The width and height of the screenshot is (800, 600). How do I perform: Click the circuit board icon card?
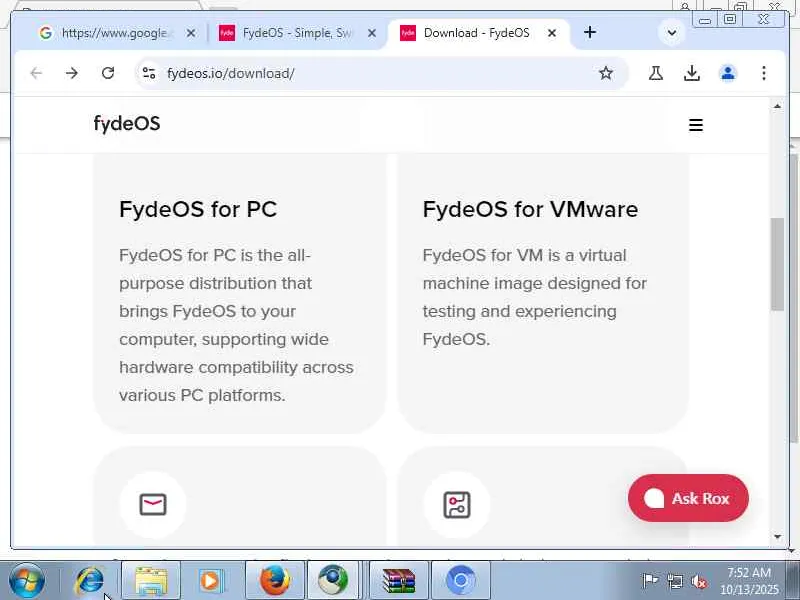[457, 505]
